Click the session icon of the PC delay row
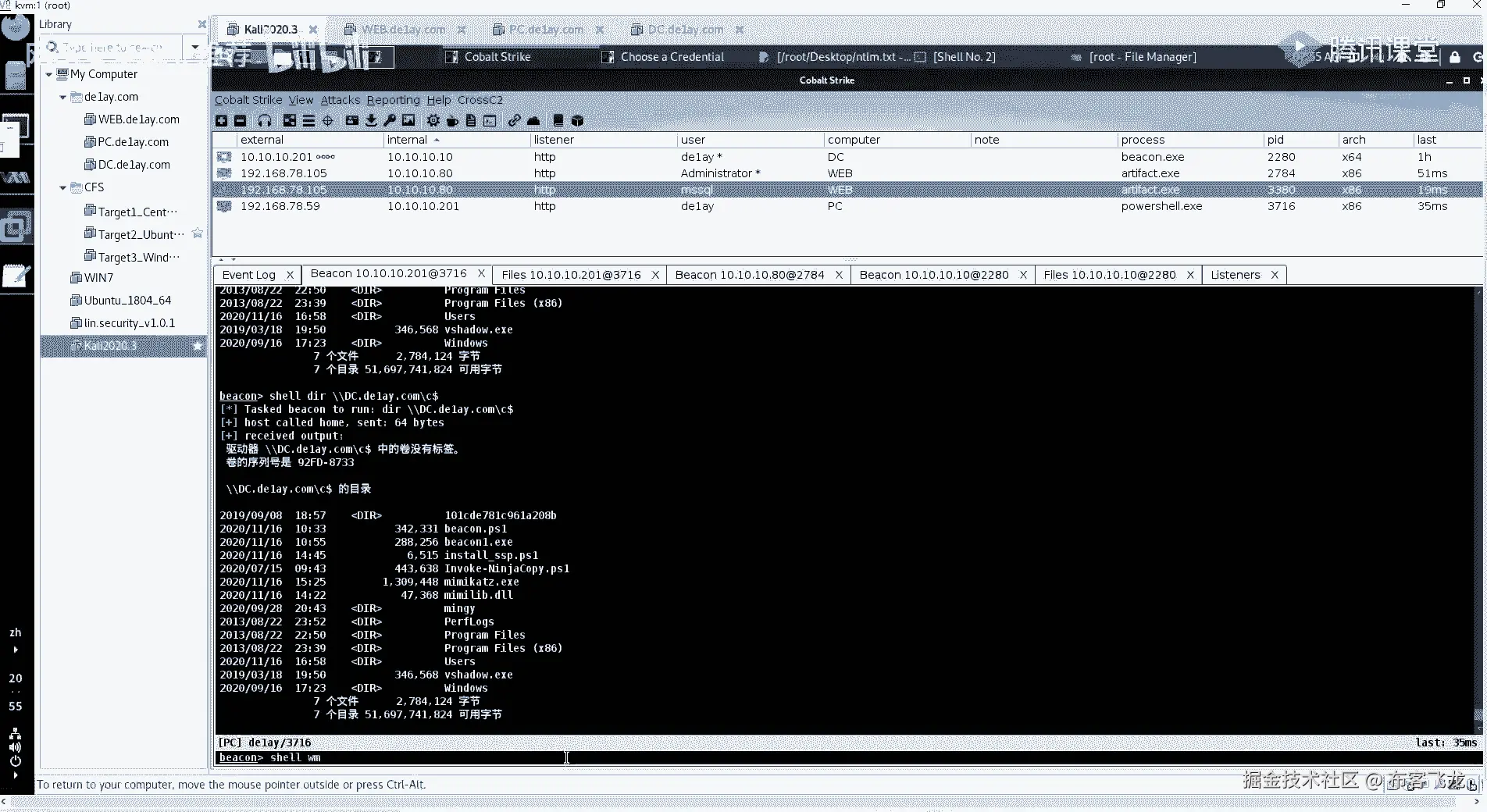 225,206
